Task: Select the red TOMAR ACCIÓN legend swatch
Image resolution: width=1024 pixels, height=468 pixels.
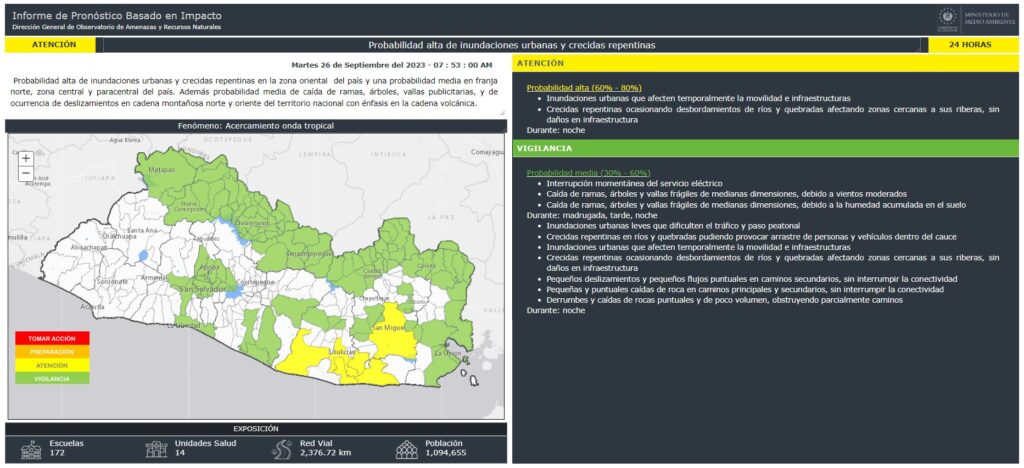Action: tap(52, 339)
